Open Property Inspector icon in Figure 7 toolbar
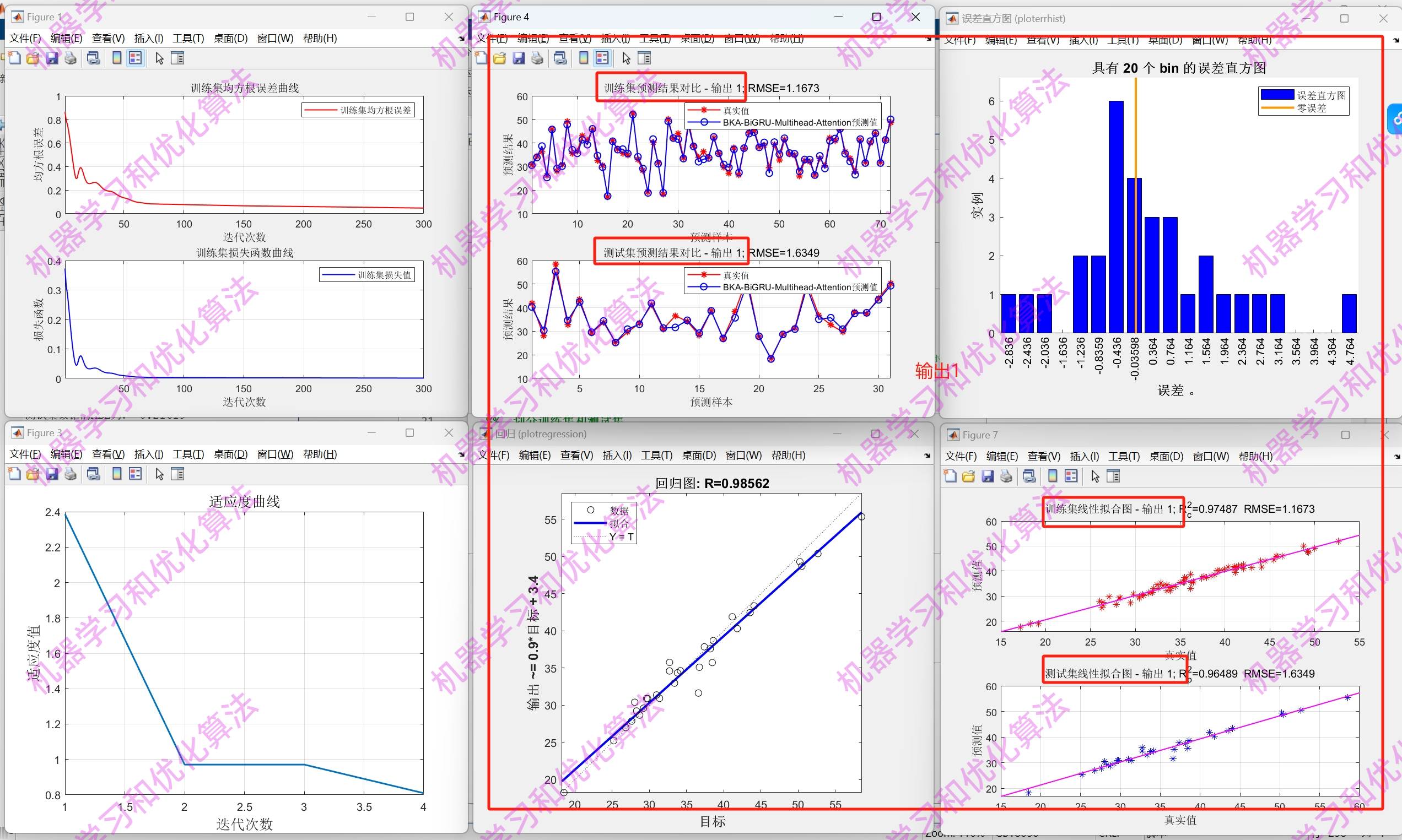Viewport: 1402px width, 840px height. click(x=1113, y=476)
